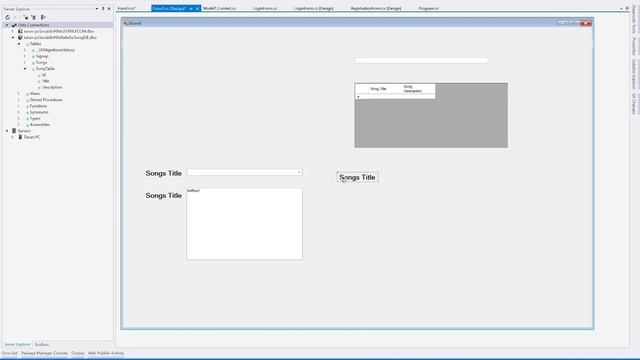Viewport: 640px width, 360px height.
Task: Pin the Form5.cs [Design] tab
Action: click(x=191, y=9)
